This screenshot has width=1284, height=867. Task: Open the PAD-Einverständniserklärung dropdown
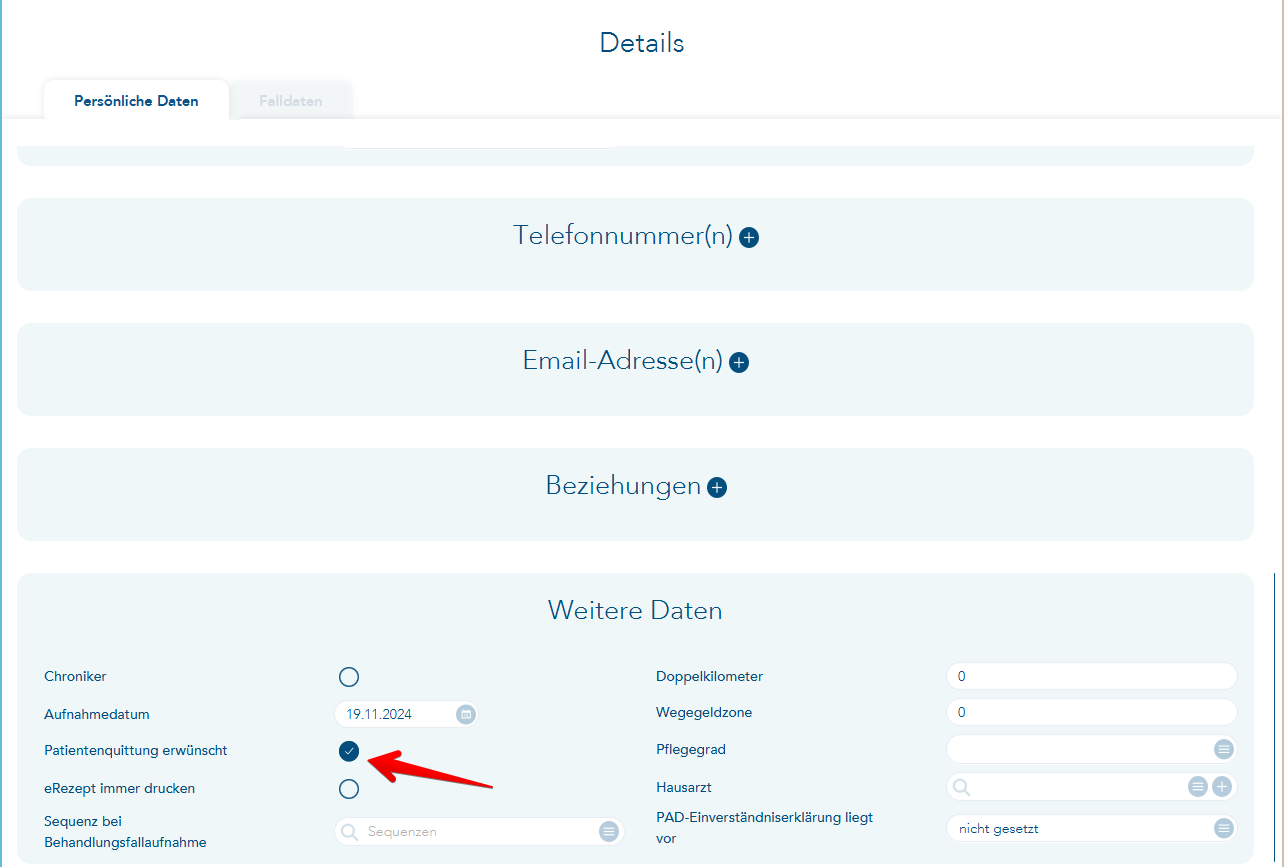(x=1223, y=828)
